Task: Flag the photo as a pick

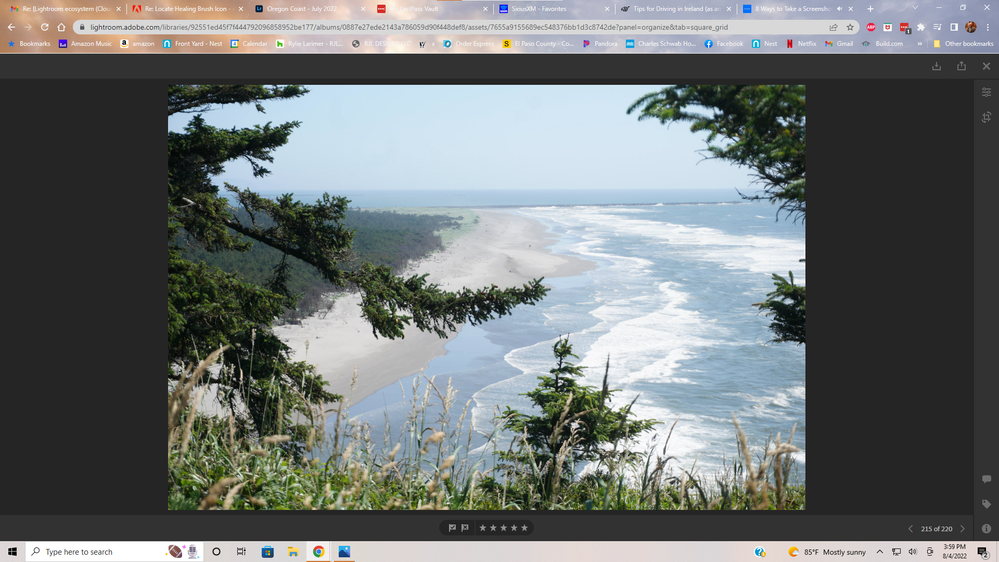Action: click(452, 528)
